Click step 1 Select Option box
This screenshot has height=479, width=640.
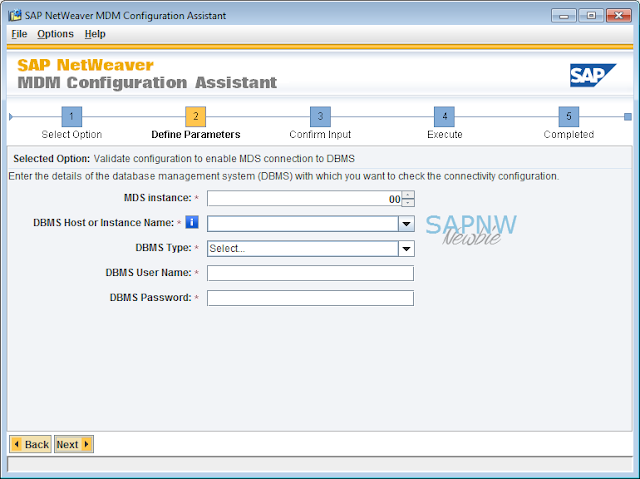tap(72, 117)
